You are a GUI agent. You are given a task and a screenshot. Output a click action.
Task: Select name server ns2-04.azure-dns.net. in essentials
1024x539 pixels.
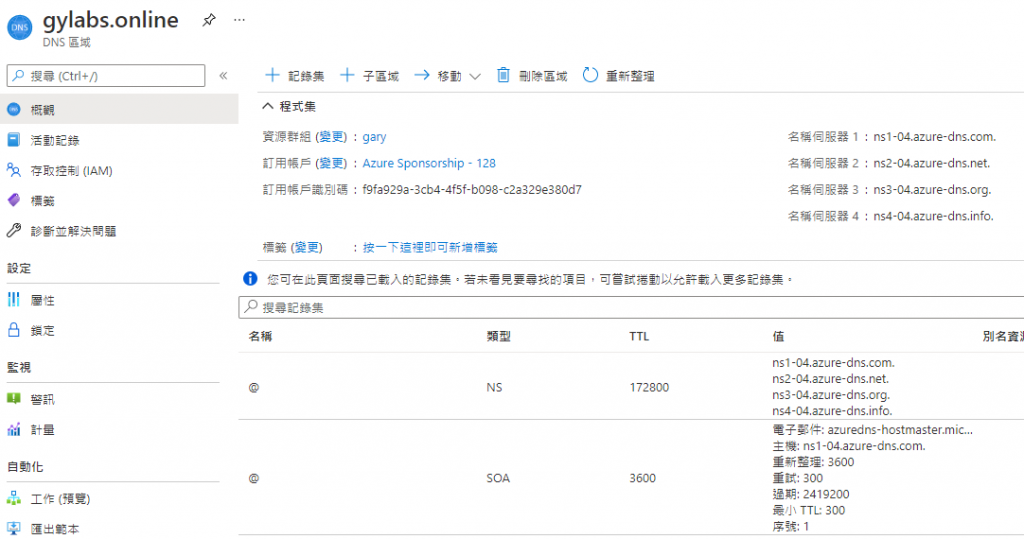tap(932, 163)
